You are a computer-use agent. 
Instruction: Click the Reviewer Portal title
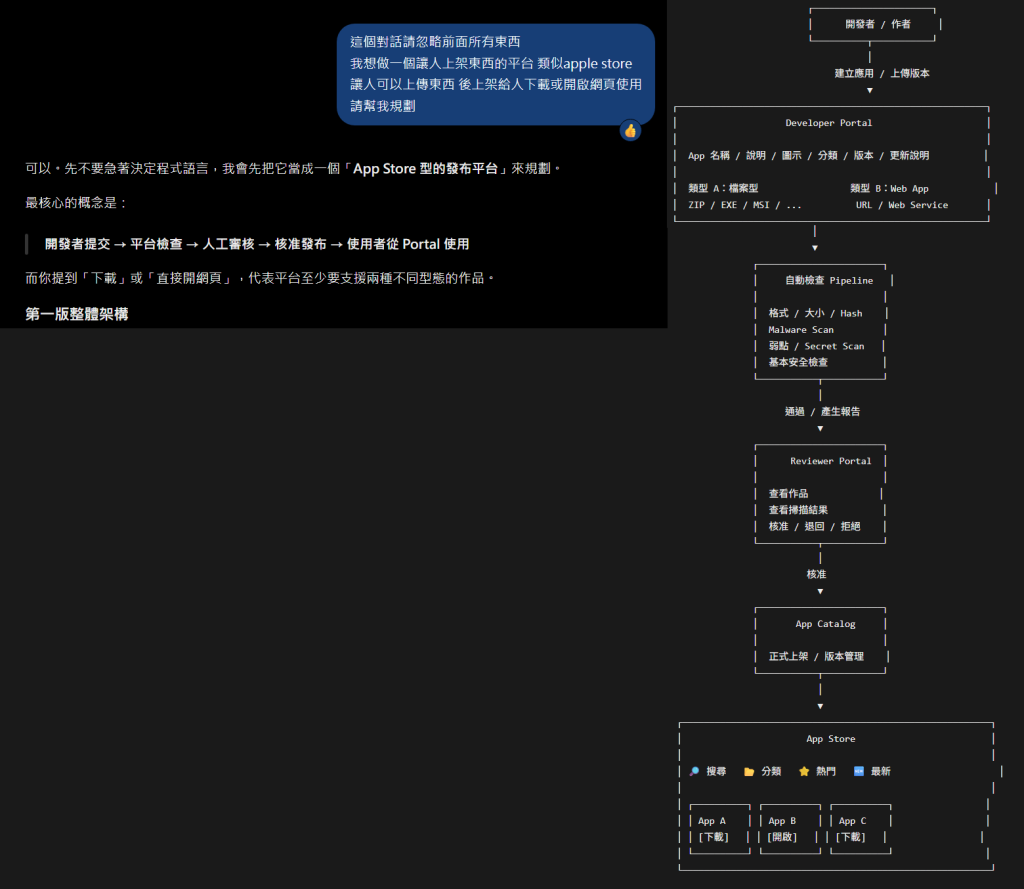point(831,461)
